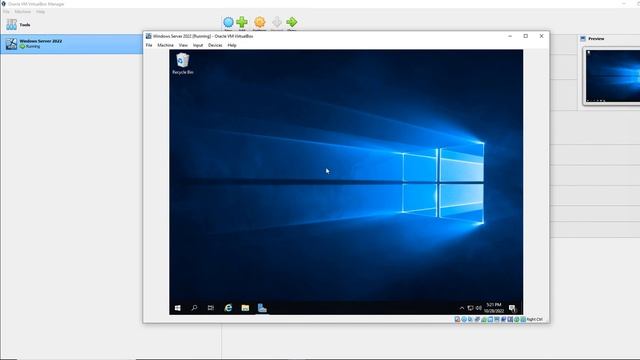
Task: Open the guest notification center icon
Action: 512,308
